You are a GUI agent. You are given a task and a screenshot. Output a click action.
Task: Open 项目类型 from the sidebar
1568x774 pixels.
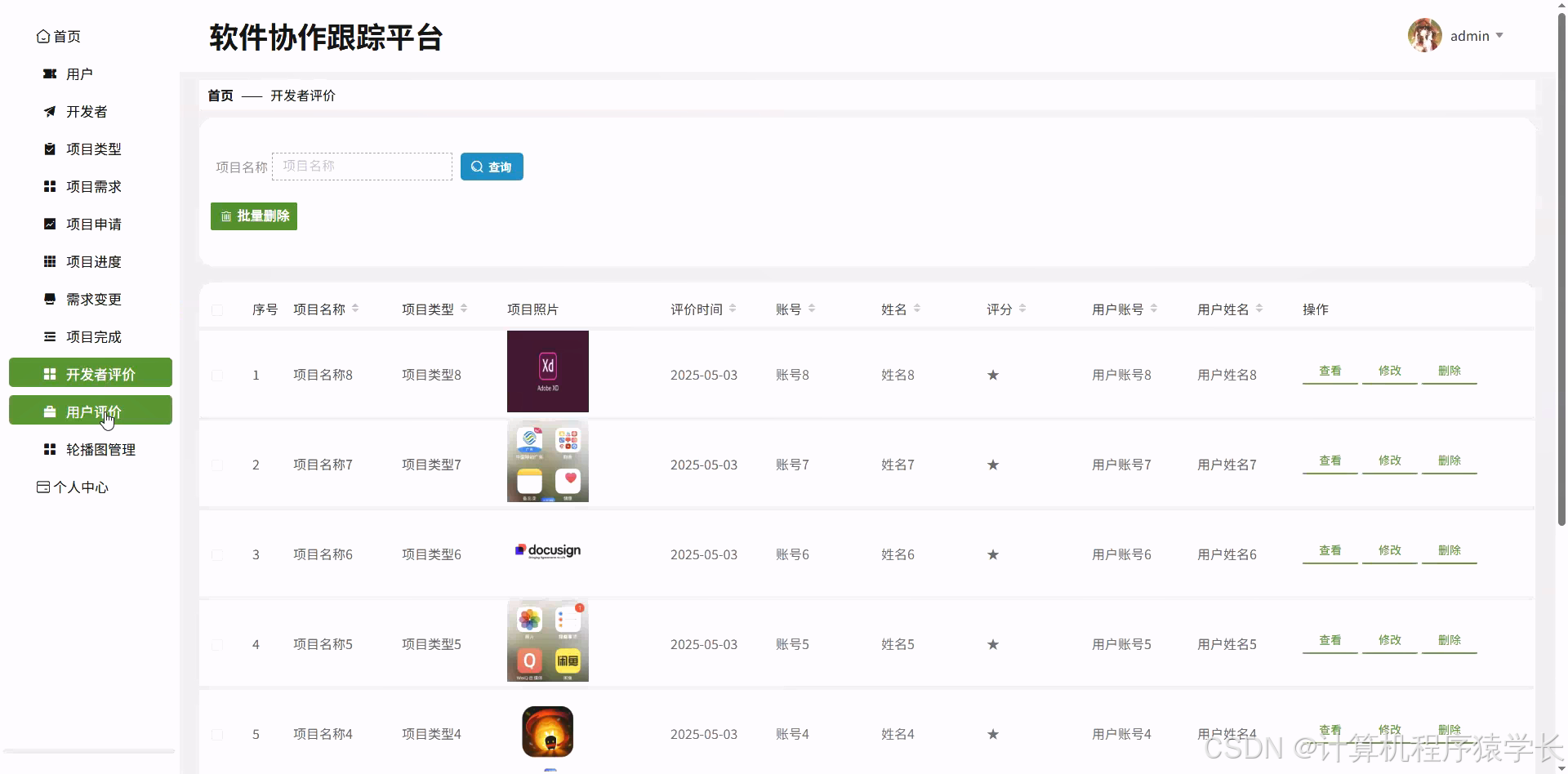49,149
